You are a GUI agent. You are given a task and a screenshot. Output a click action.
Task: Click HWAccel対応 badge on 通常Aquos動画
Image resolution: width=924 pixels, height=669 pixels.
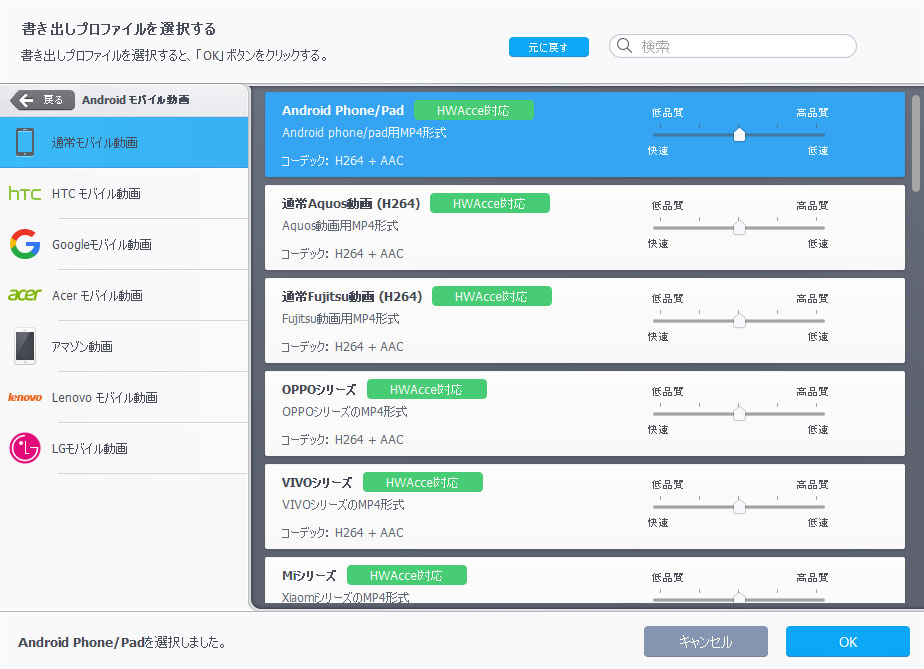tap(490, 203)
